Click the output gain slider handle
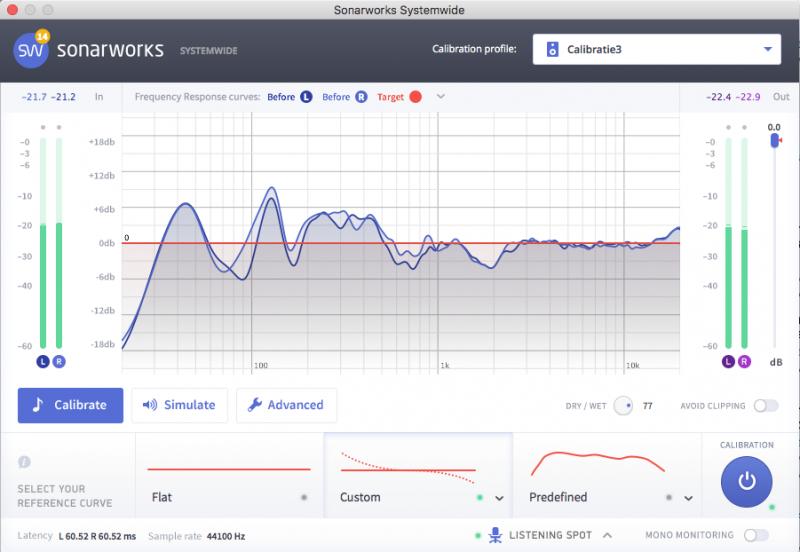The image size is (800, 552). 775,140
